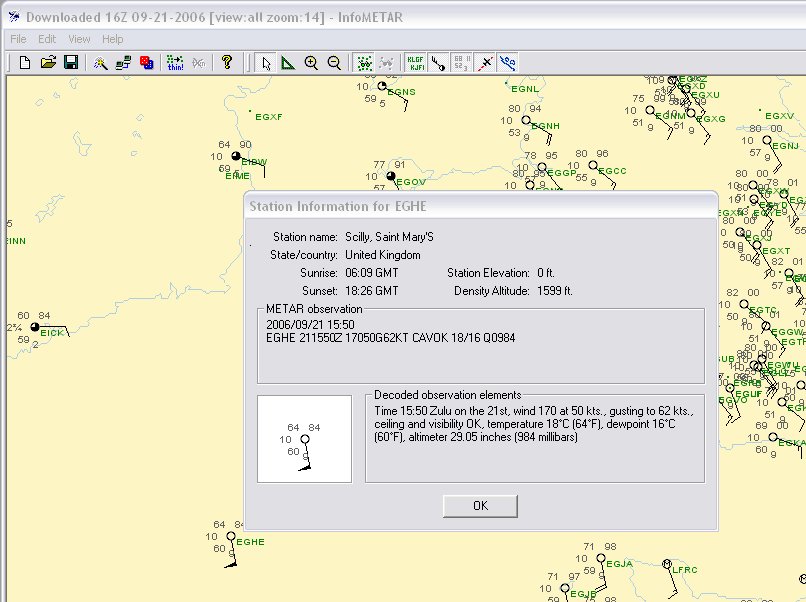Viewport: 806px width, 602px height.
Task: Open the Help menu
Action: 113,39
